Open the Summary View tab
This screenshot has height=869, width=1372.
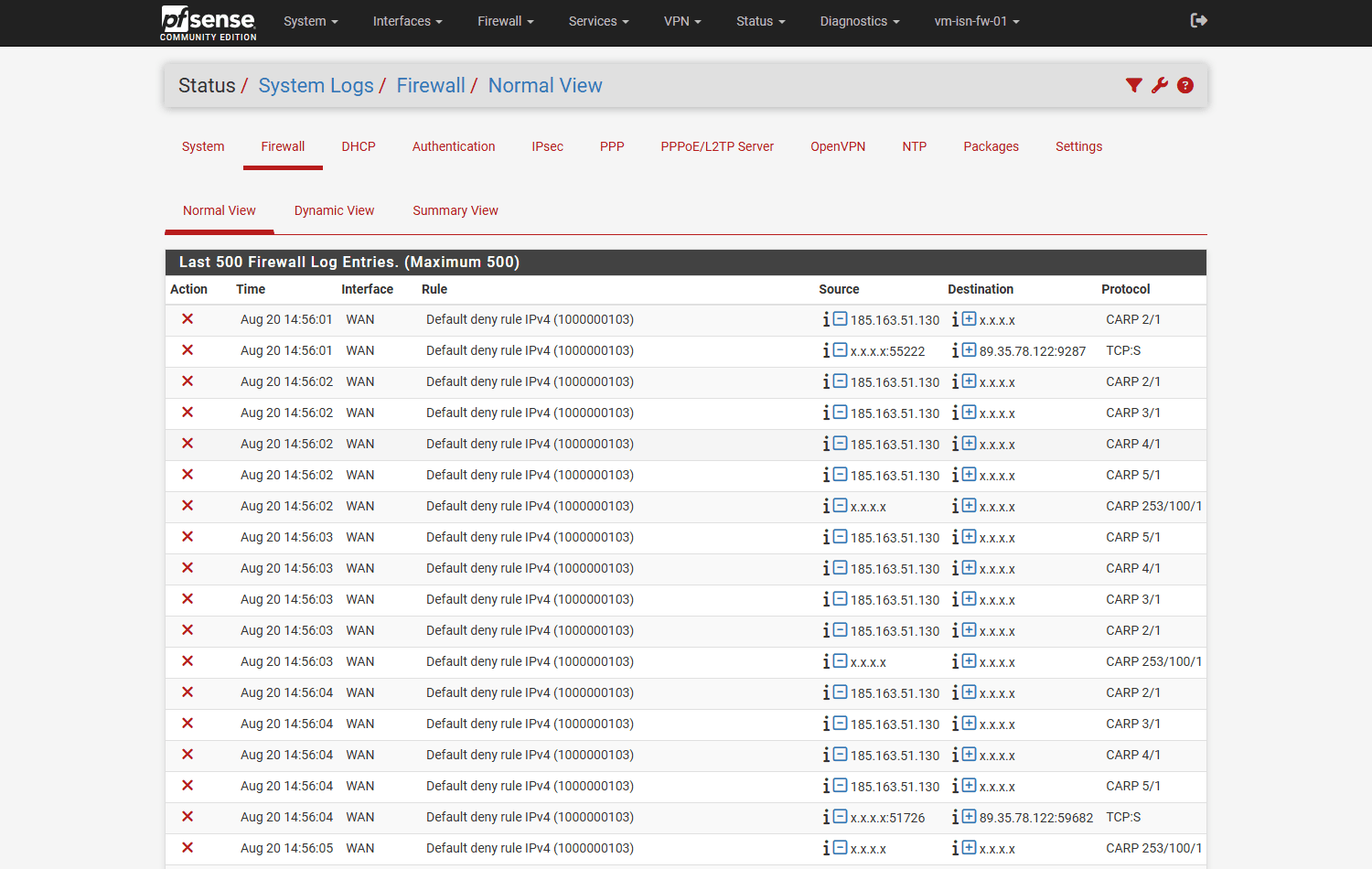pos(456,210)
